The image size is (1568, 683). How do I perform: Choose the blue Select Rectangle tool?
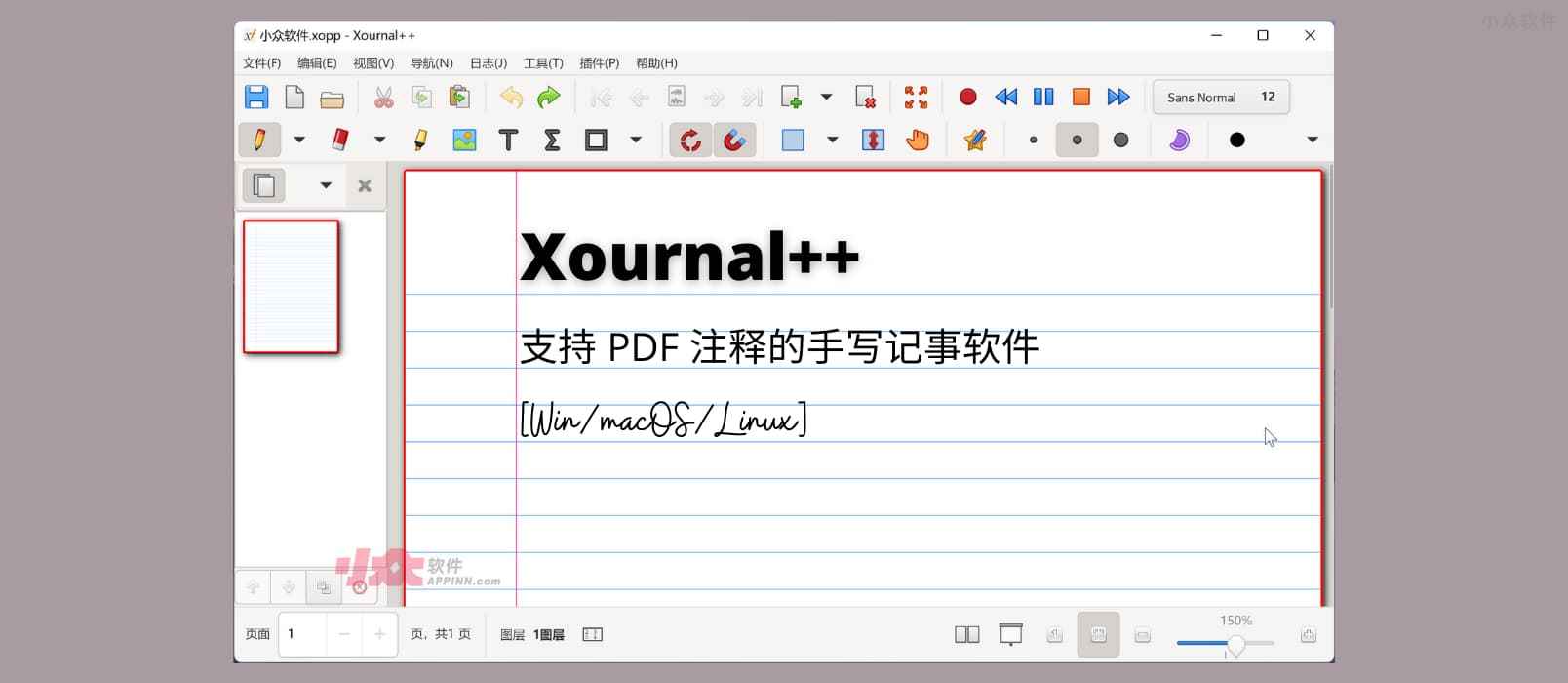click(x=793, y=140)
